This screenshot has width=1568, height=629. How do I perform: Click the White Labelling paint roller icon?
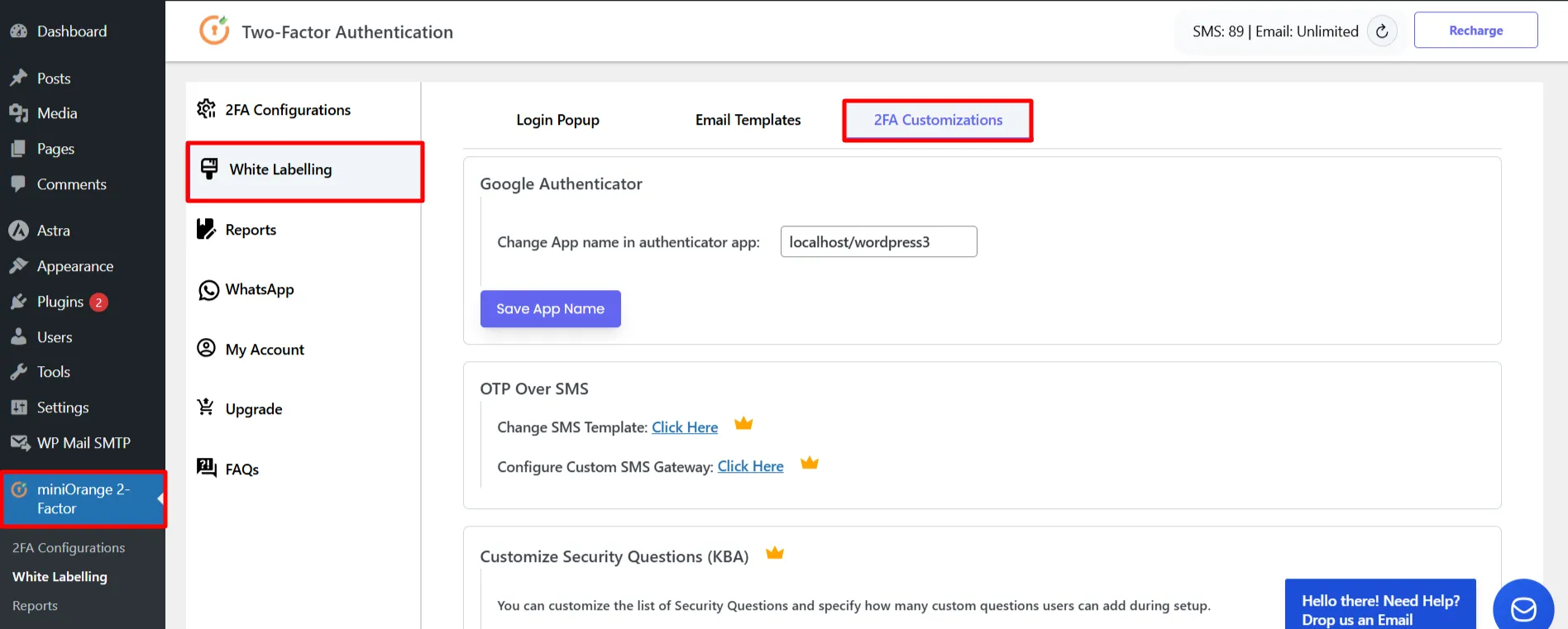tap(209, 169)
